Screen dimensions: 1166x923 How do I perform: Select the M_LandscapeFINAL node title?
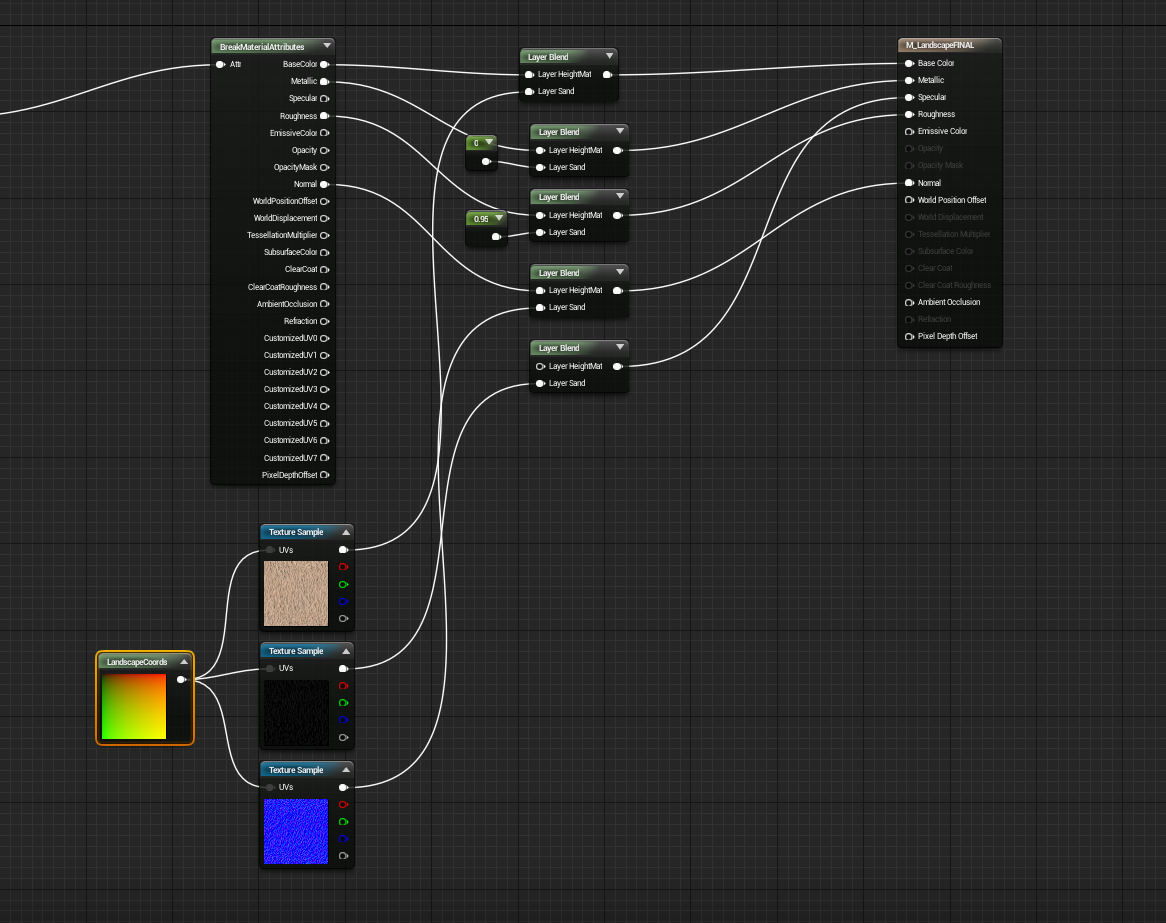[939, 45]
